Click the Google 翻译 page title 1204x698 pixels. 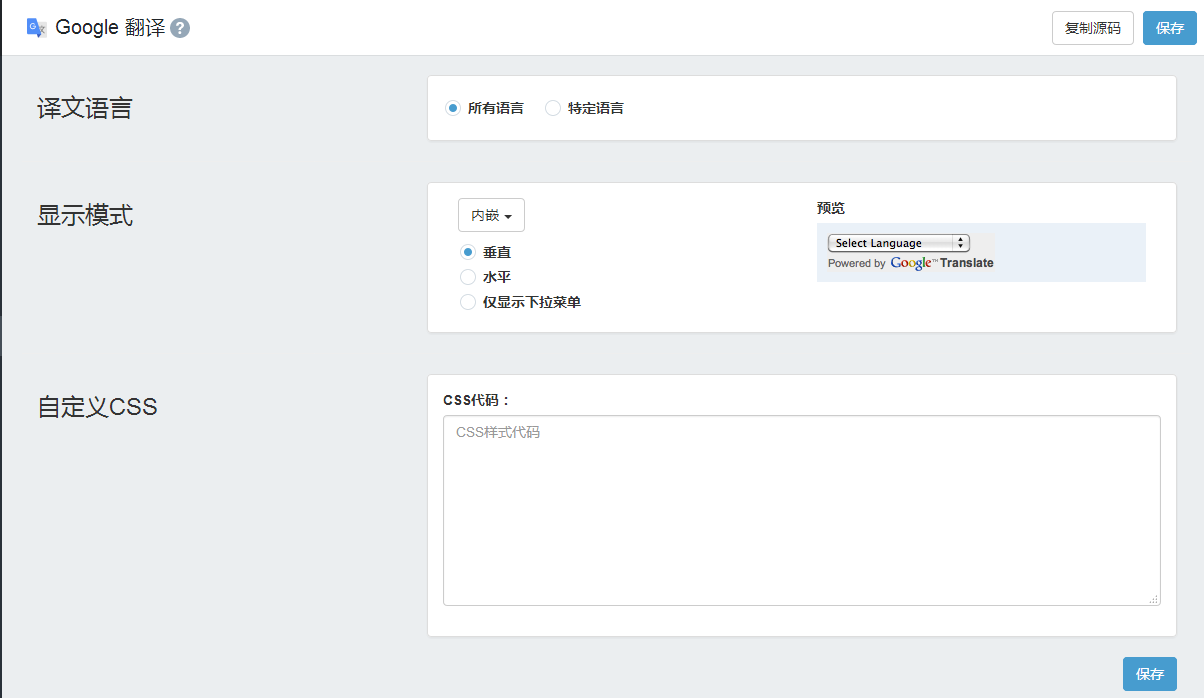[110, 28]
